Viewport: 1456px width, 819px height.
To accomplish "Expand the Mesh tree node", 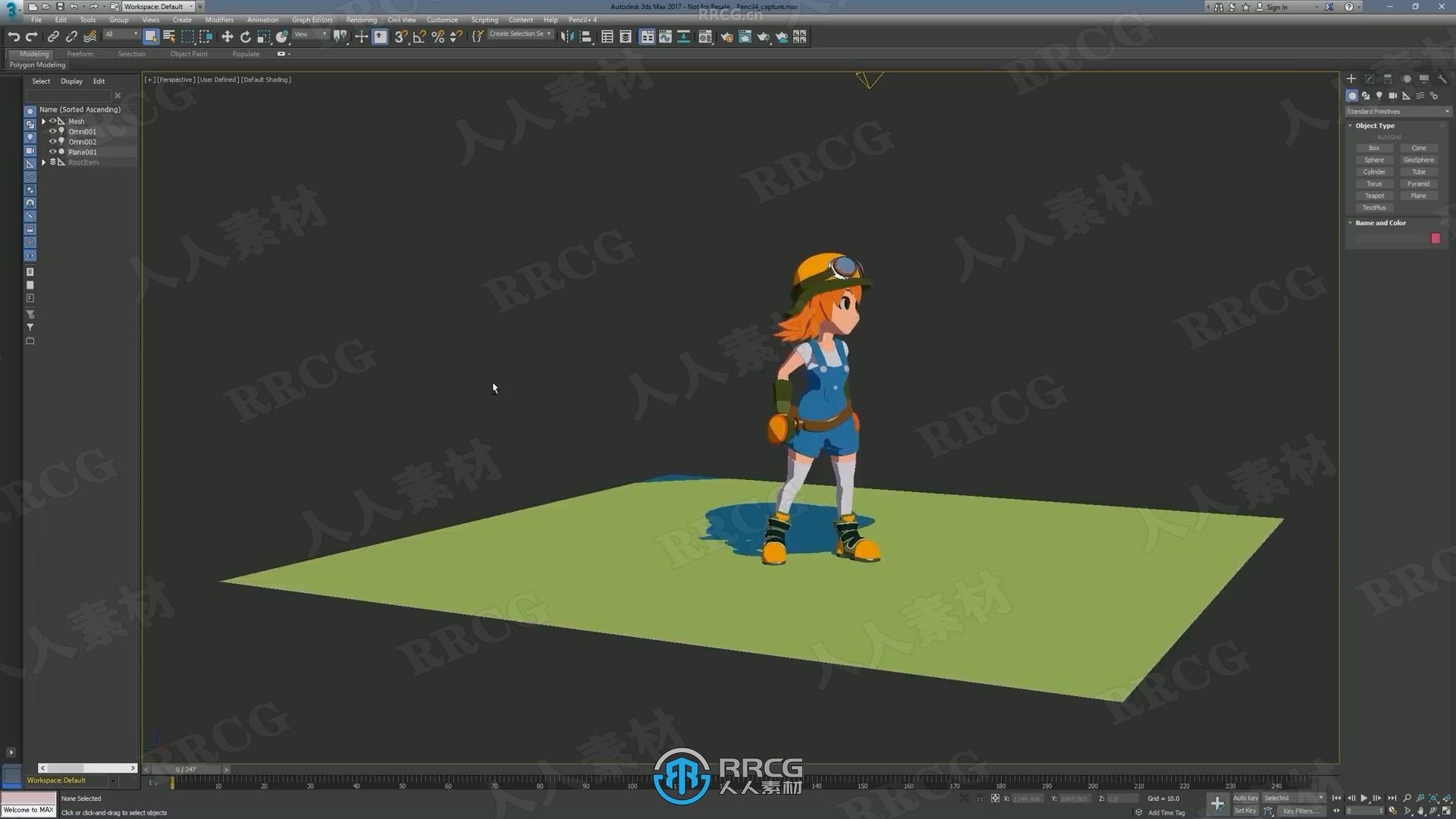I will 43,121.
